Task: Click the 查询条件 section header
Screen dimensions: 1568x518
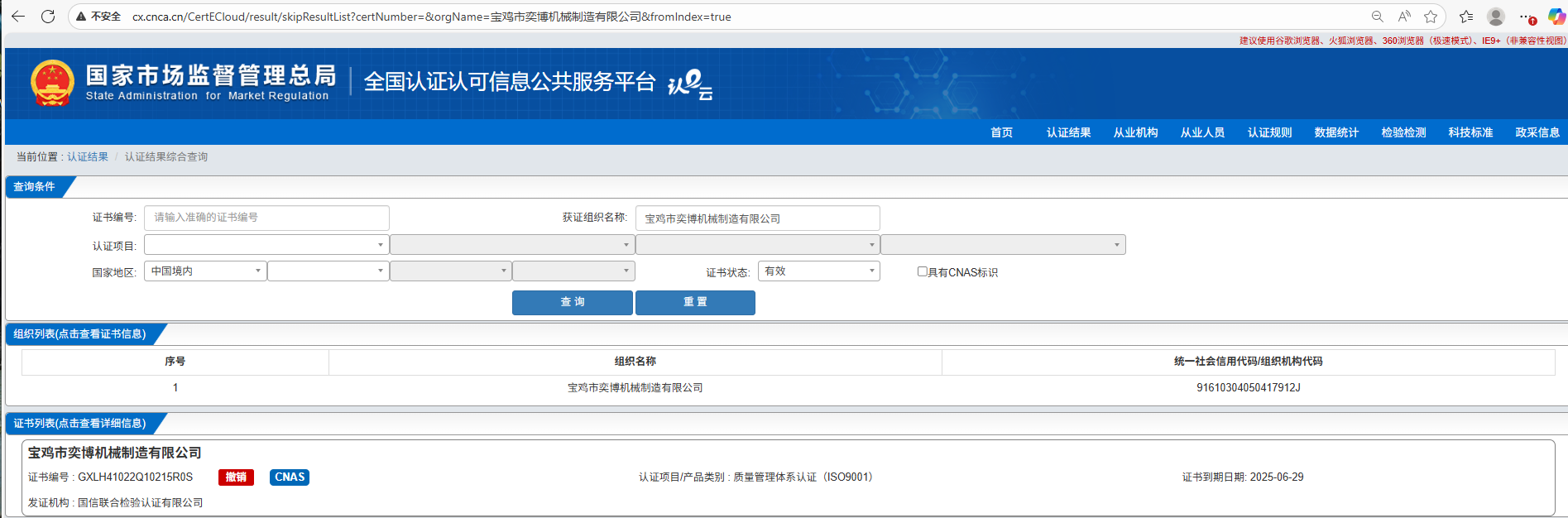Action: click(34, 187)
